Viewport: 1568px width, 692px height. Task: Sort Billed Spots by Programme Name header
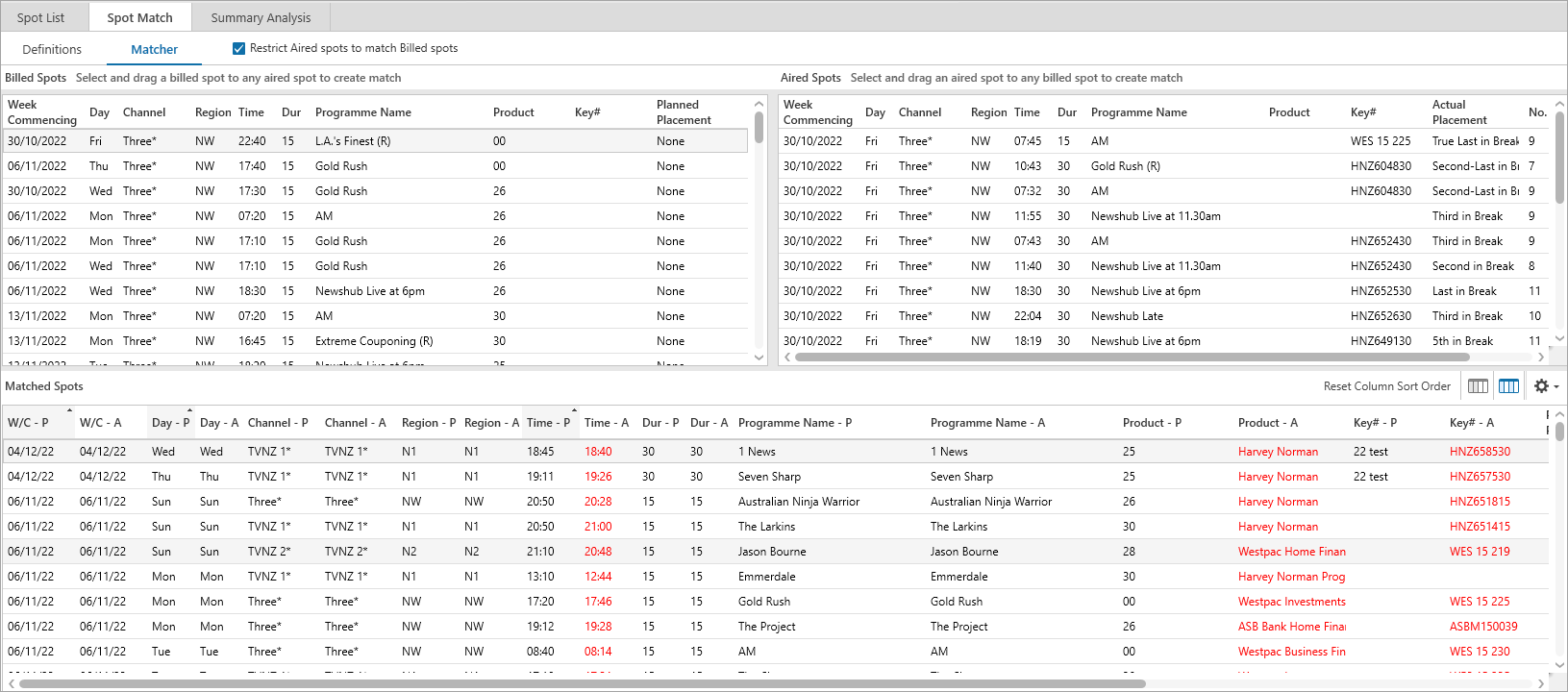[363, 112]
